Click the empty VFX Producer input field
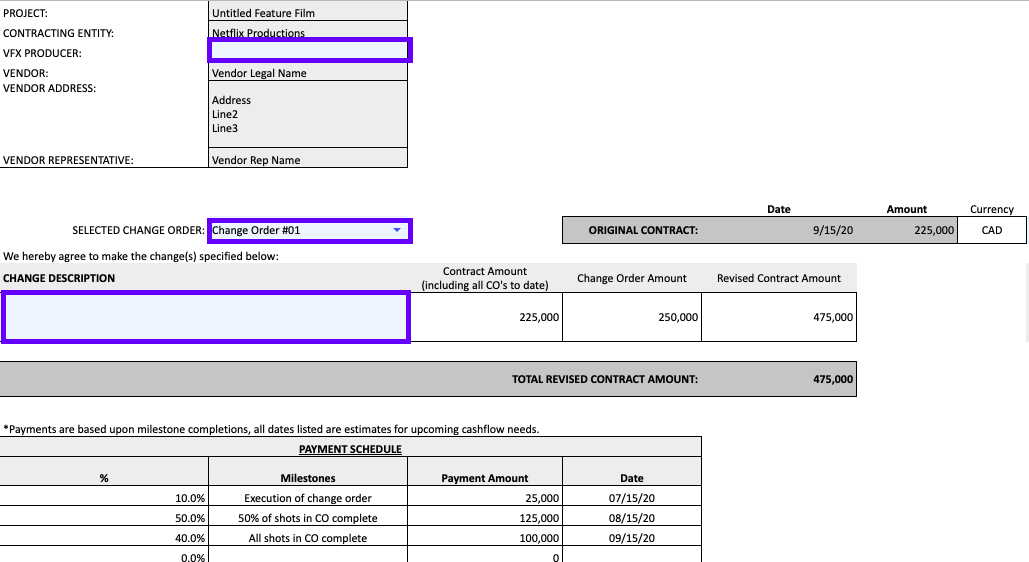The image size is (1029, 562). point(310,51)
